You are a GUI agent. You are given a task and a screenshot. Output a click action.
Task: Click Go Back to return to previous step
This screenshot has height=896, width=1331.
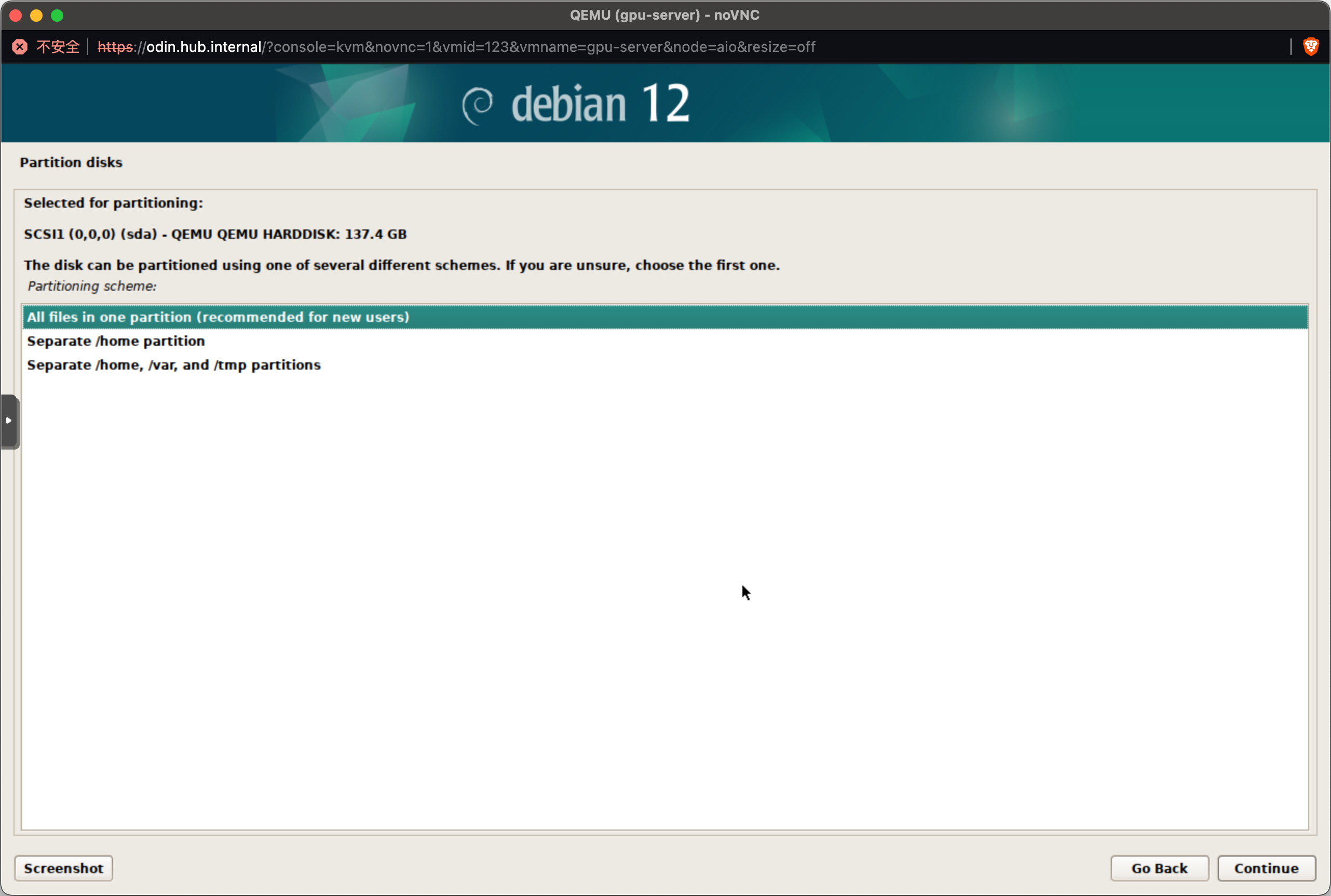click(x=1159, y=868)
